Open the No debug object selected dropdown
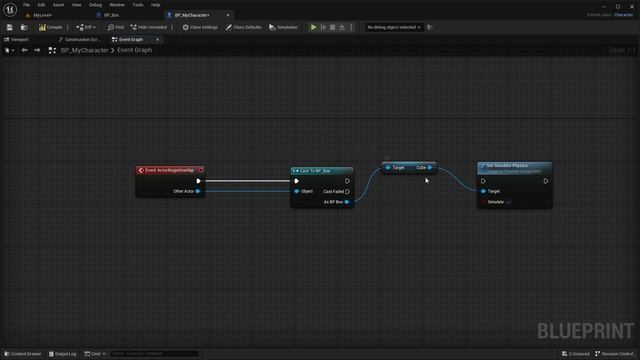640x360 pixels. tap(393, 27)
